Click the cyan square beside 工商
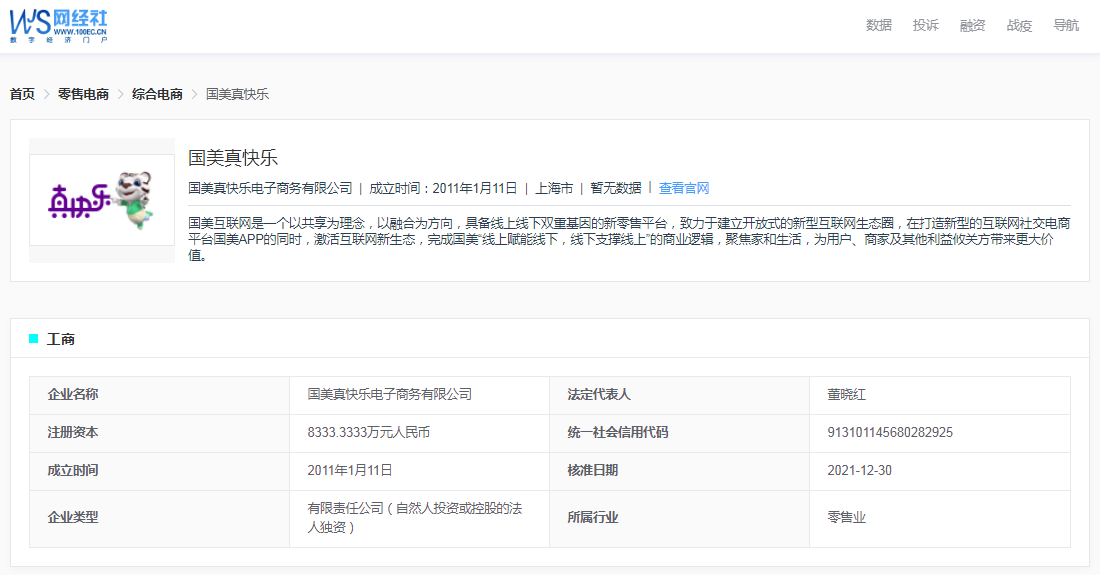The image size is (1100, 575). pos(34,339)
